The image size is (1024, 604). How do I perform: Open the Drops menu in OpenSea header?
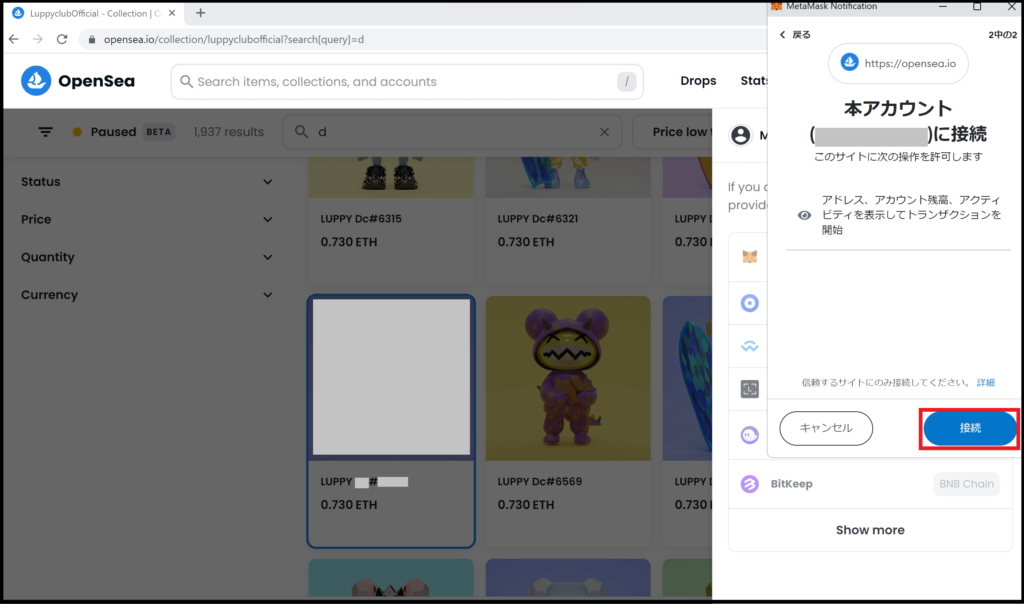[x=698, y=81]
